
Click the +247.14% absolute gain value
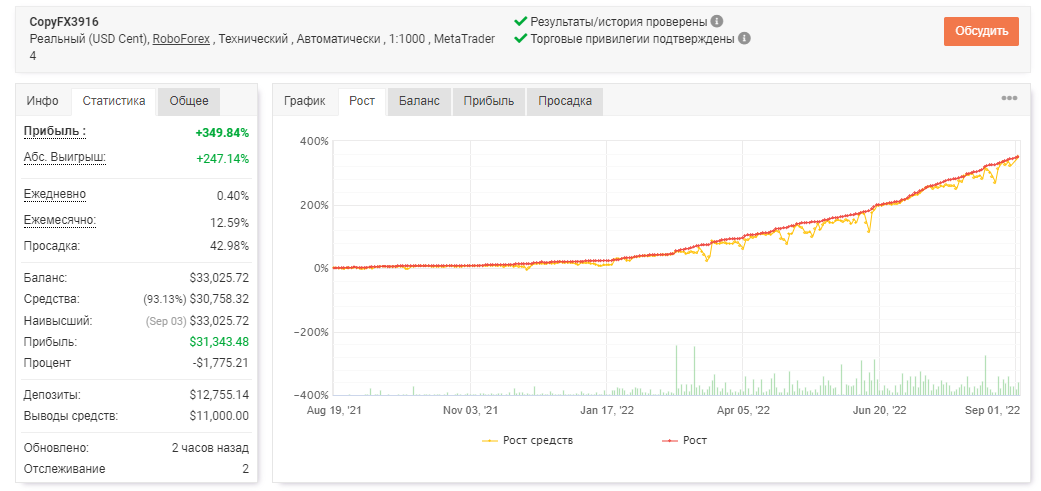(x=222, y=159)
